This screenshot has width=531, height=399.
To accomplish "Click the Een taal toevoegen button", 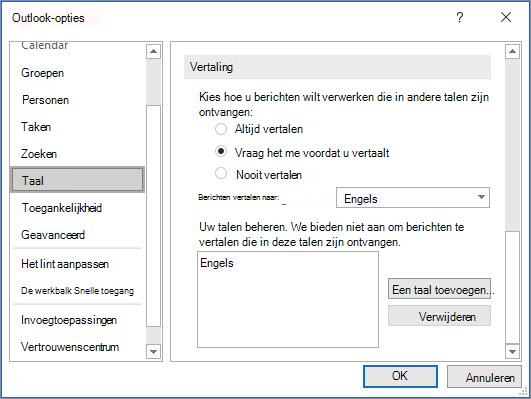I will [439, 289].
